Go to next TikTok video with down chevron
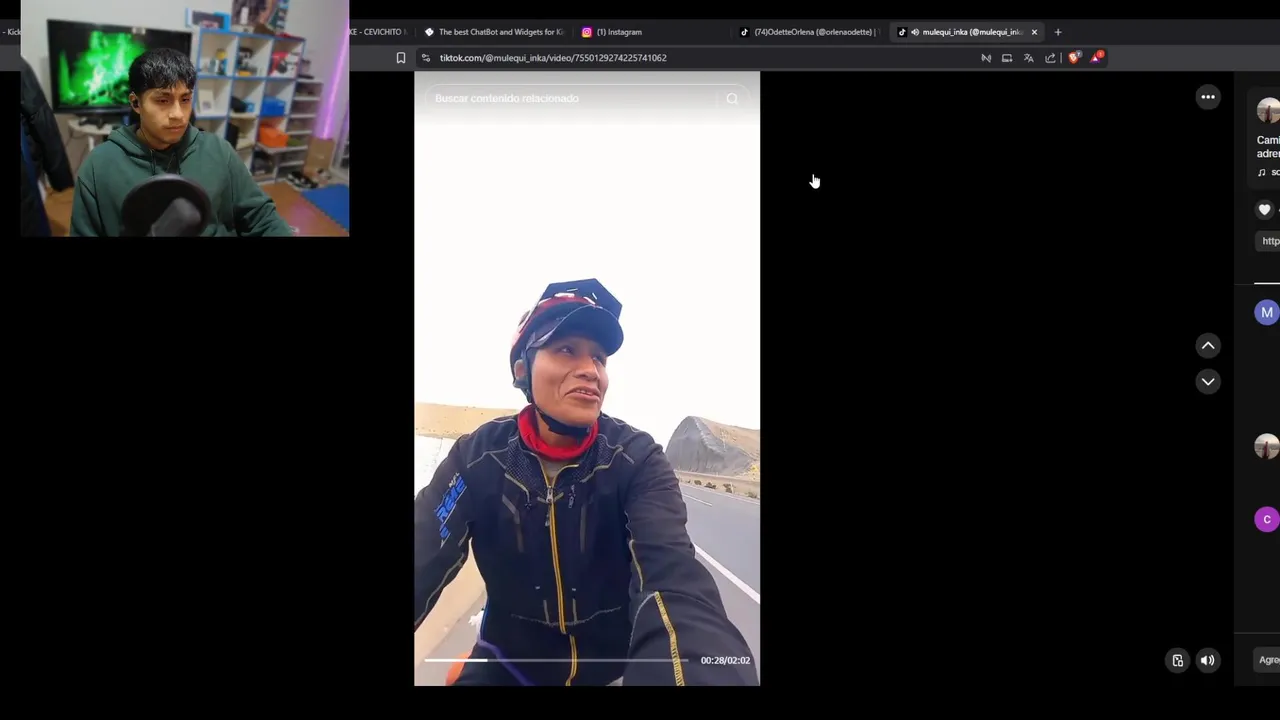 click(1208, 381)
